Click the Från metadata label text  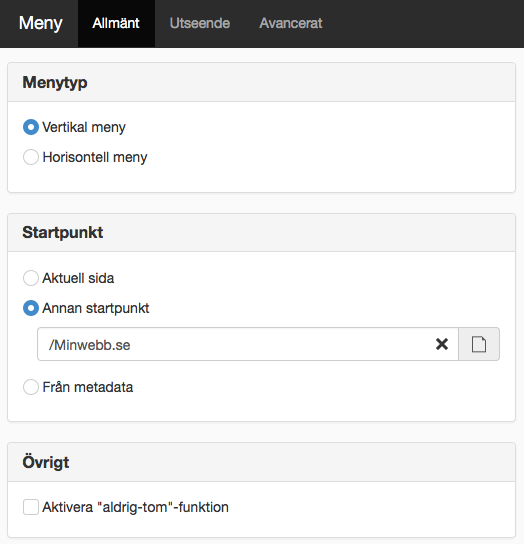pyautogui.click(x=87, y=387)
